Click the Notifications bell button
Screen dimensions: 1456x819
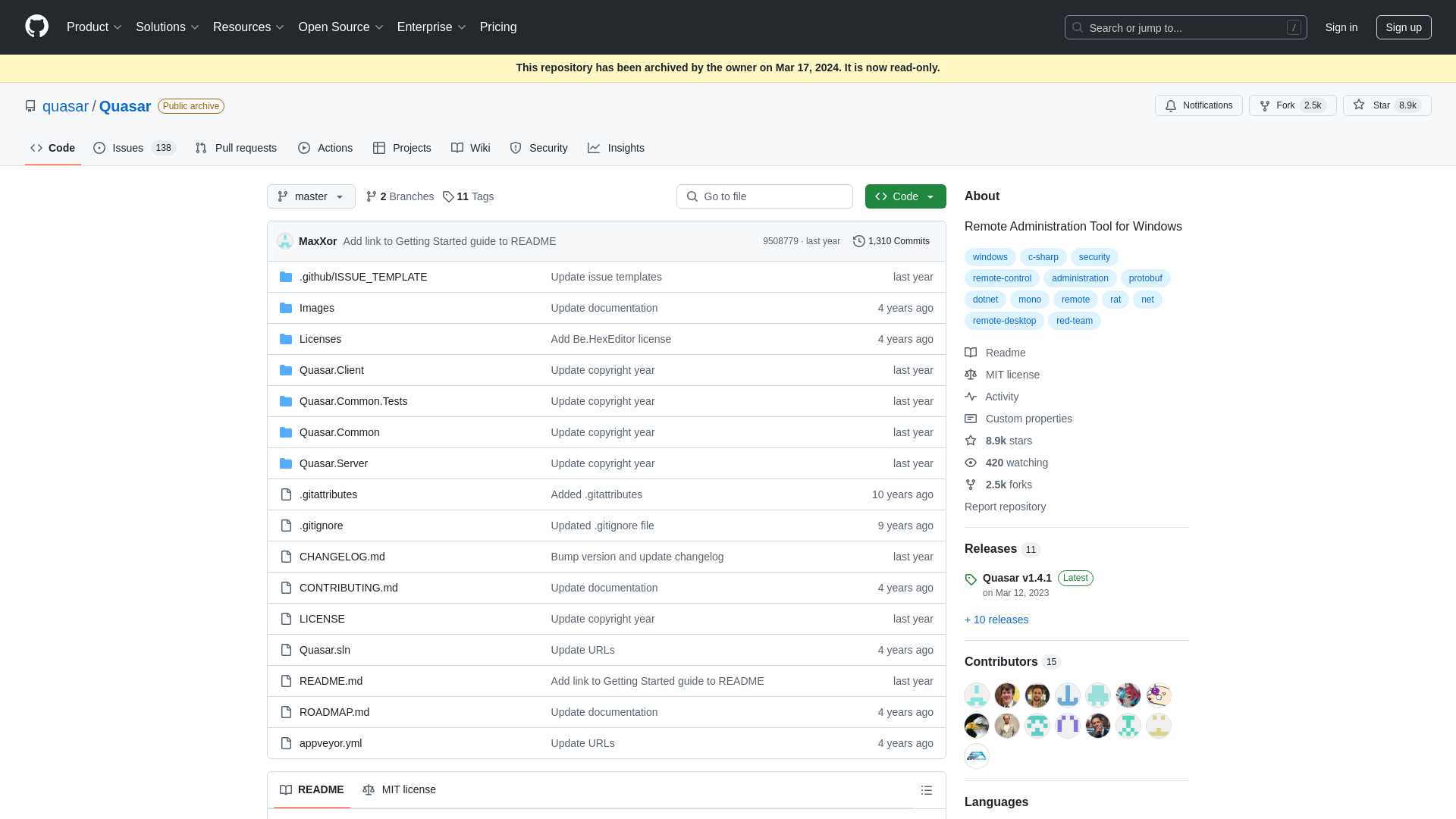tap(1198, 105)
